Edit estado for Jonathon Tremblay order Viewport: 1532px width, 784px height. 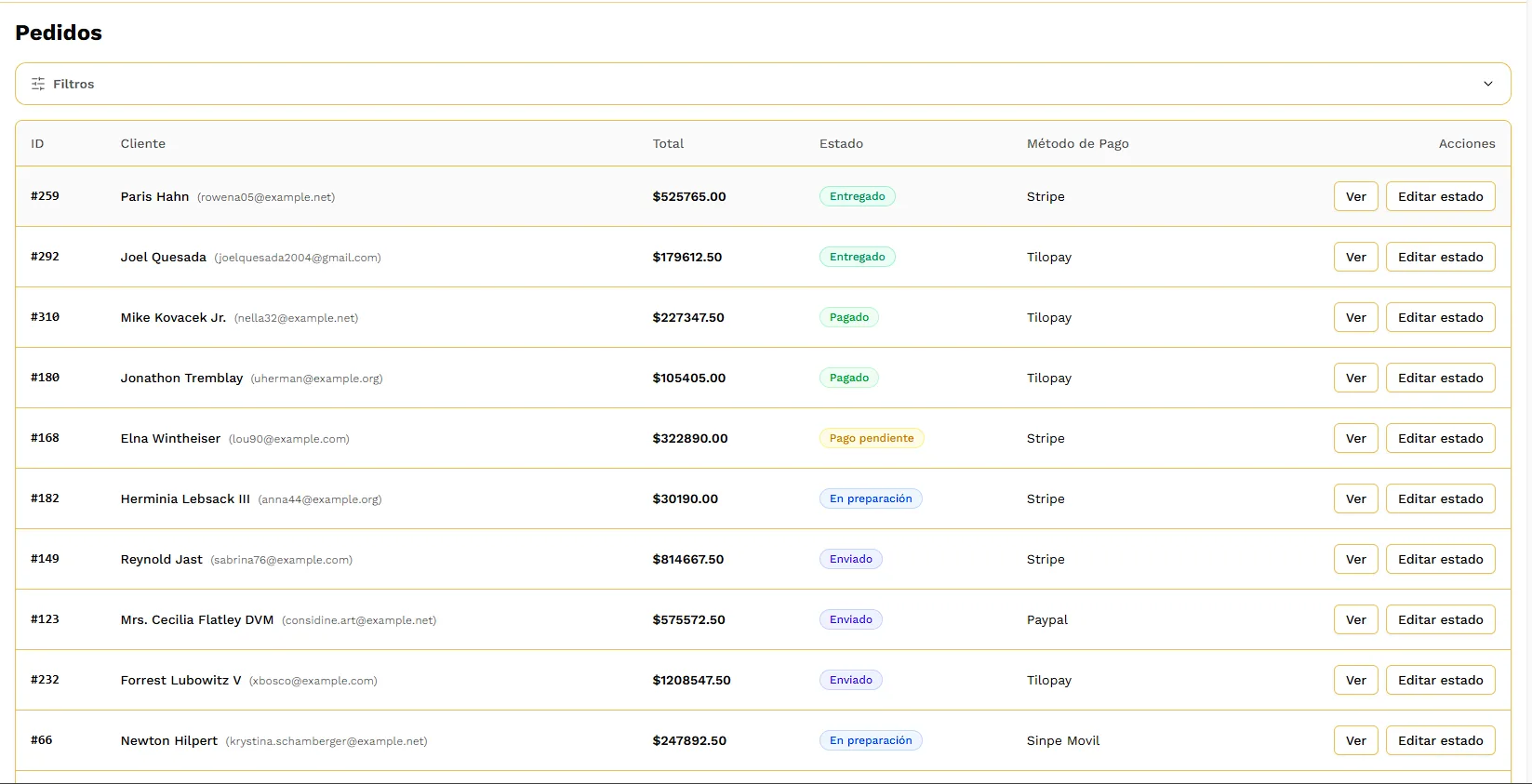click(x=1440, y=378)
